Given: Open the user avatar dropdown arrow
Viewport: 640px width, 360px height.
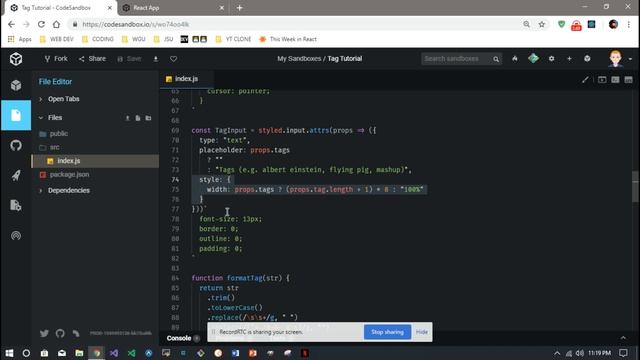Looking at the screenshot, I should (631, 59).
